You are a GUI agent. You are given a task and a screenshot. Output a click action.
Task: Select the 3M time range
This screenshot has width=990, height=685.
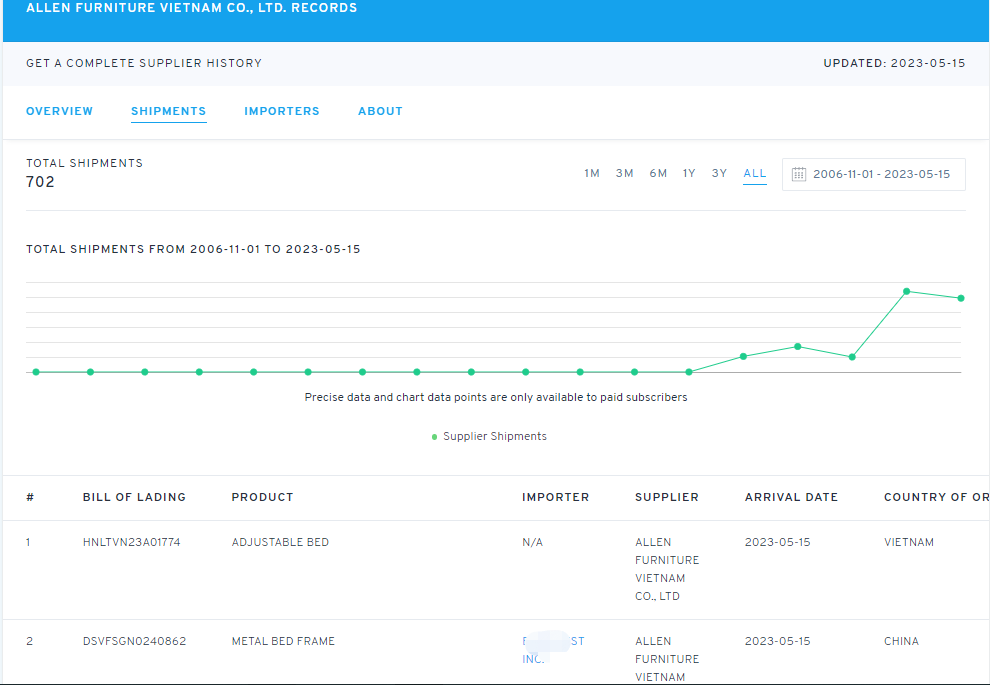pyautogui.click(x=624, y=174)
